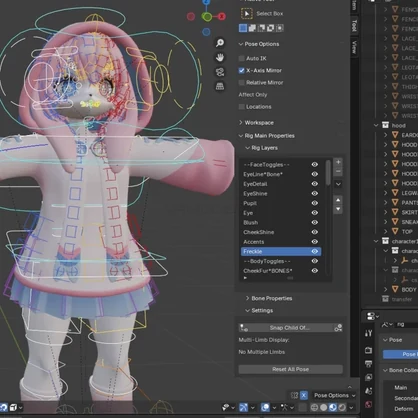
Task: Click the rig armature name field
Action: 406,324
